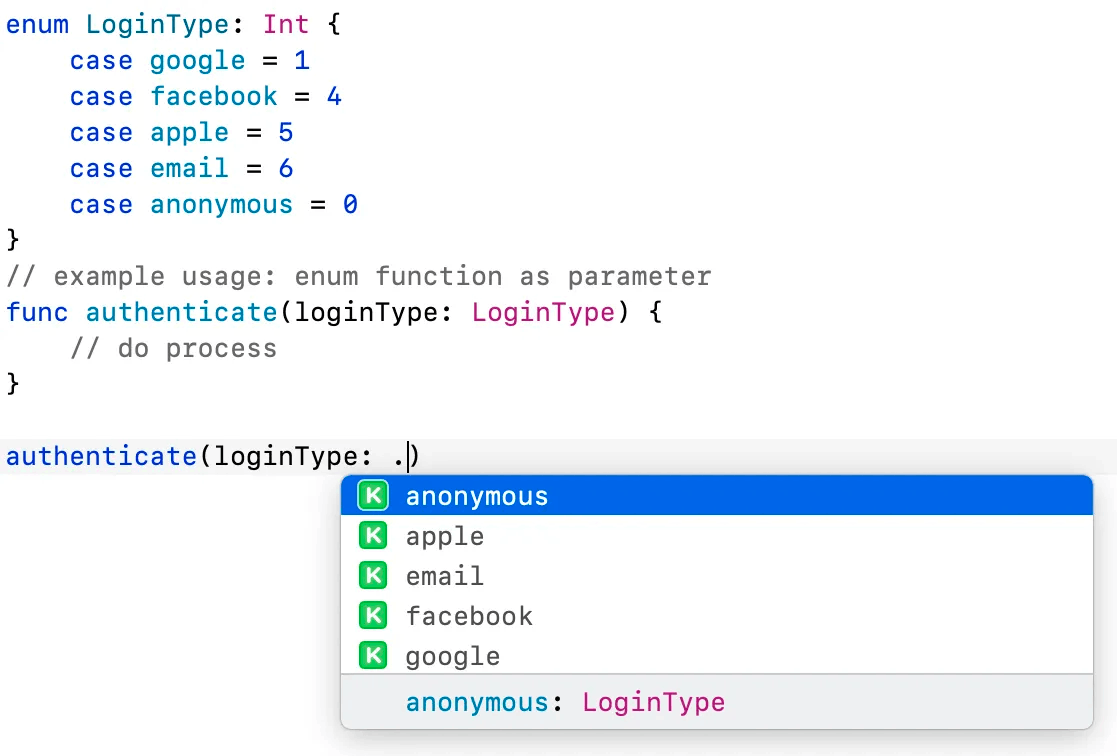Image resolution: width=1117 pixels, height=756 pixels.
Task: Choose apple from the completion list
Action: pos(717,536)
